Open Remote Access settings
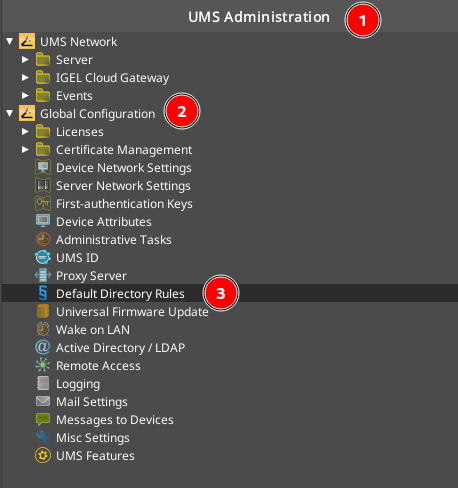 (98, 366)
